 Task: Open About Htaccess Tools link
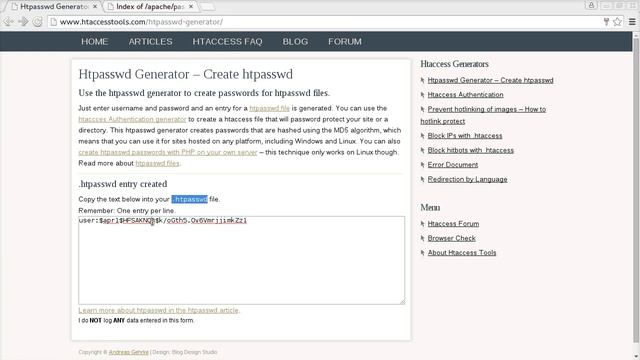click(x=462, y=253)
